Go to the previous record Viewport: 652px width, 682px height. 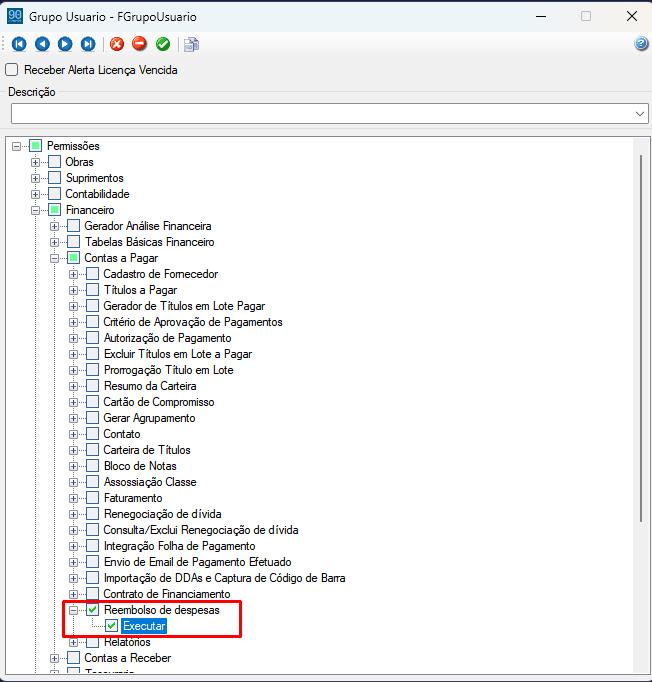(42, 44)
